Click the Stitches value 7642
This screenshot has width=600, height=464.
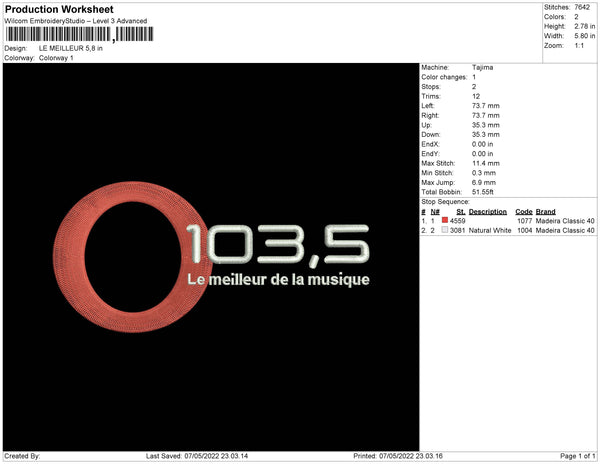pos(582,7)
